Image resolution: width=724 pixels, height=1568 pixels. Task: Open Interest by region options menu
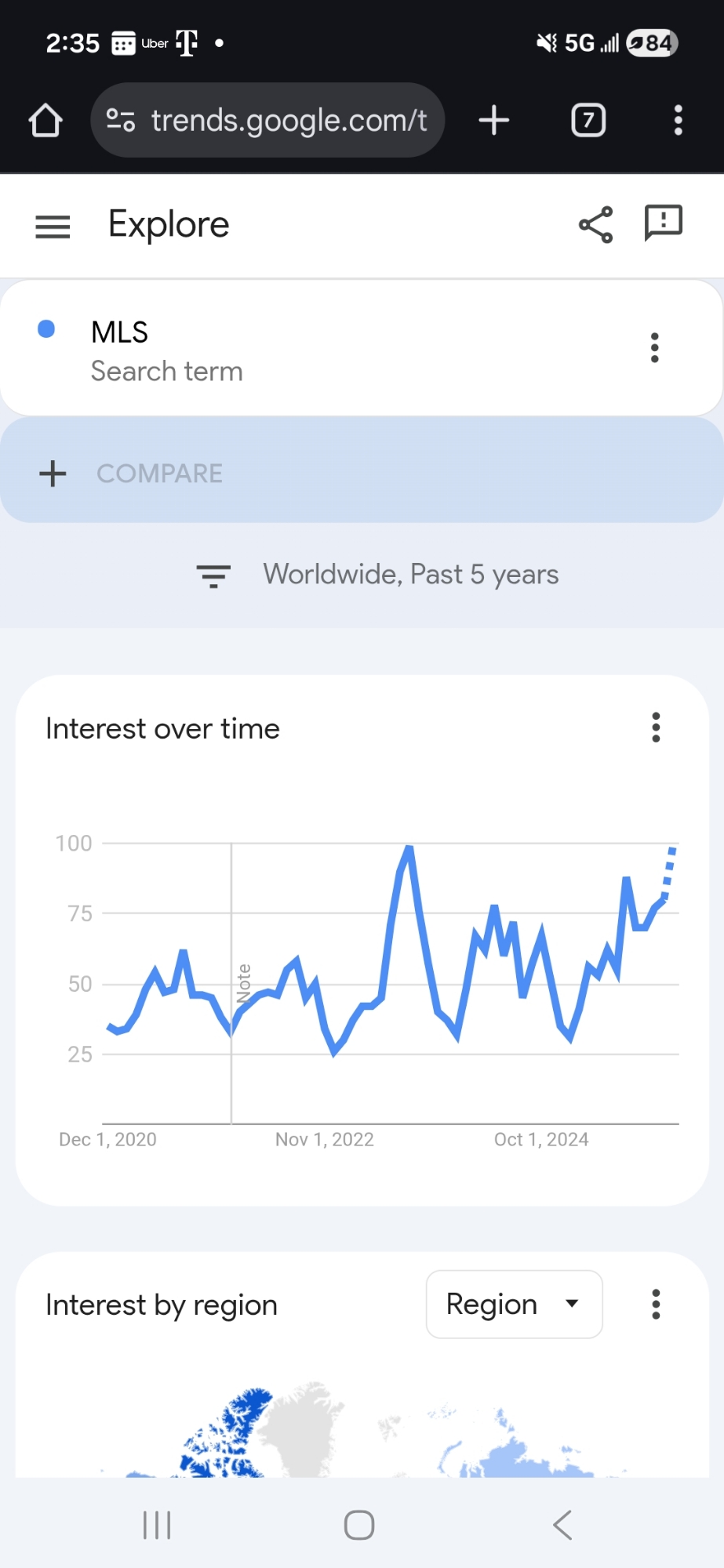coord(656,1304)
